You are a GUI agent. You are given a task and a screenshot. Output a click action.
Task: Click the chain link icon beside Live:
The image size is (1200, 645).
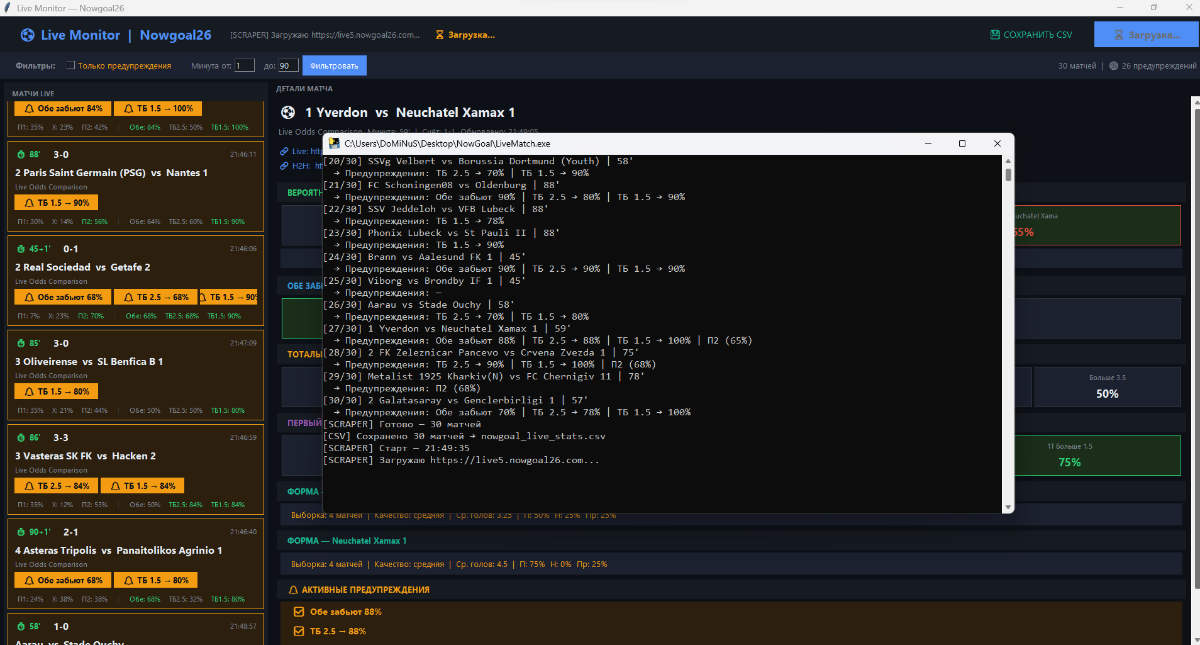[284, 151]
